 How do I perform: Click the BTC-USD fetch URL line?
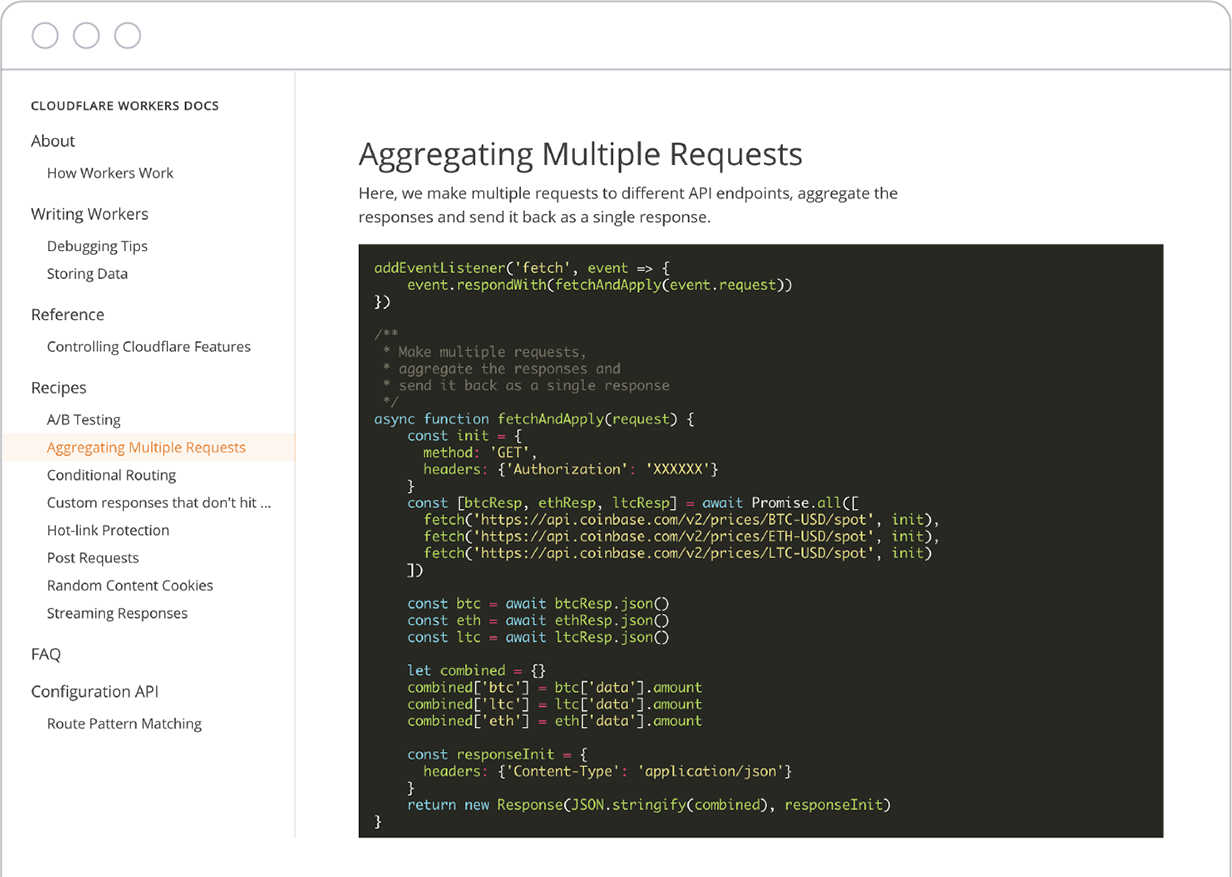[x=682, y=520]
